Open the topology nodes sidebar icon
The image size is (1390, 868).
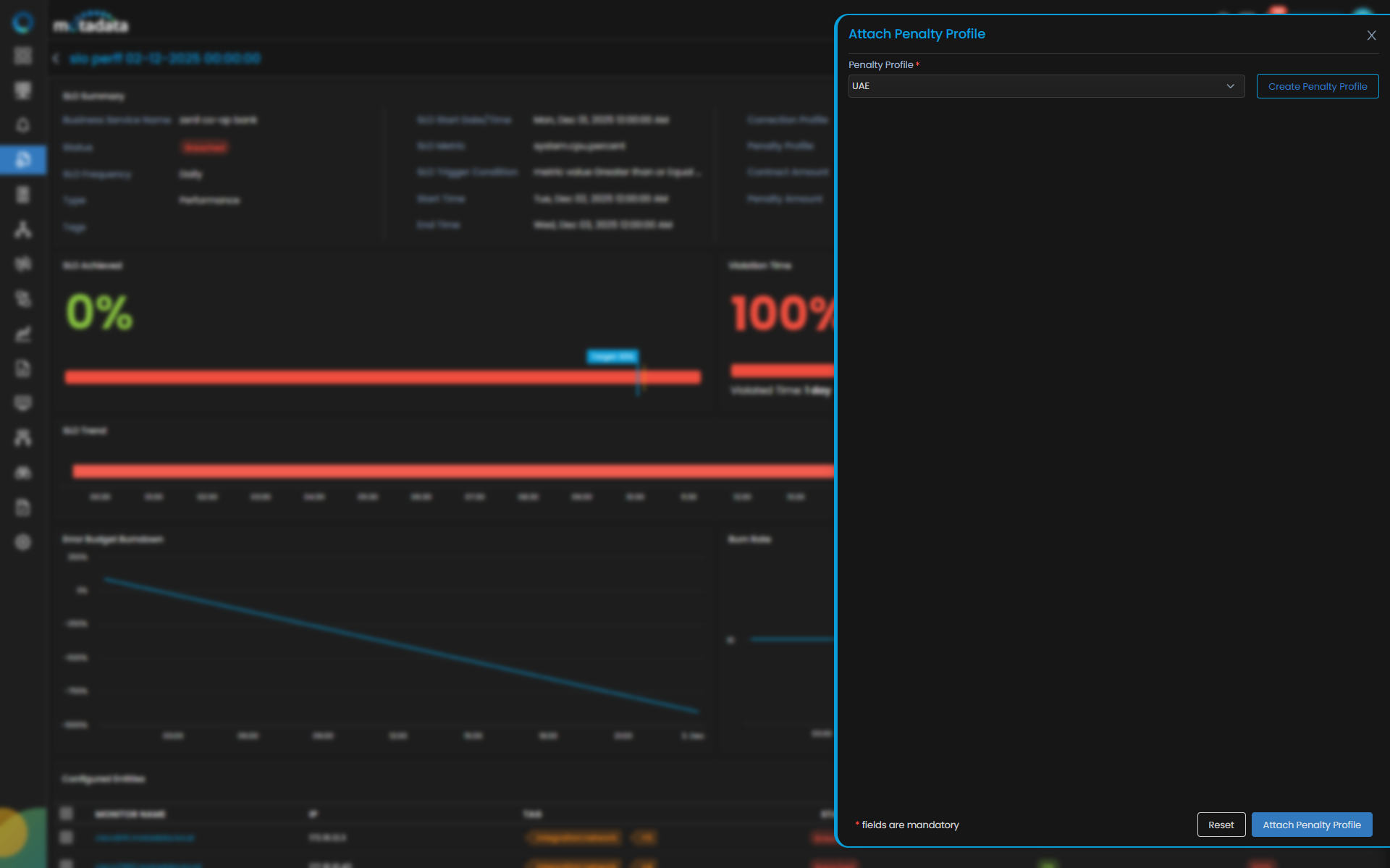click(23, 229)
